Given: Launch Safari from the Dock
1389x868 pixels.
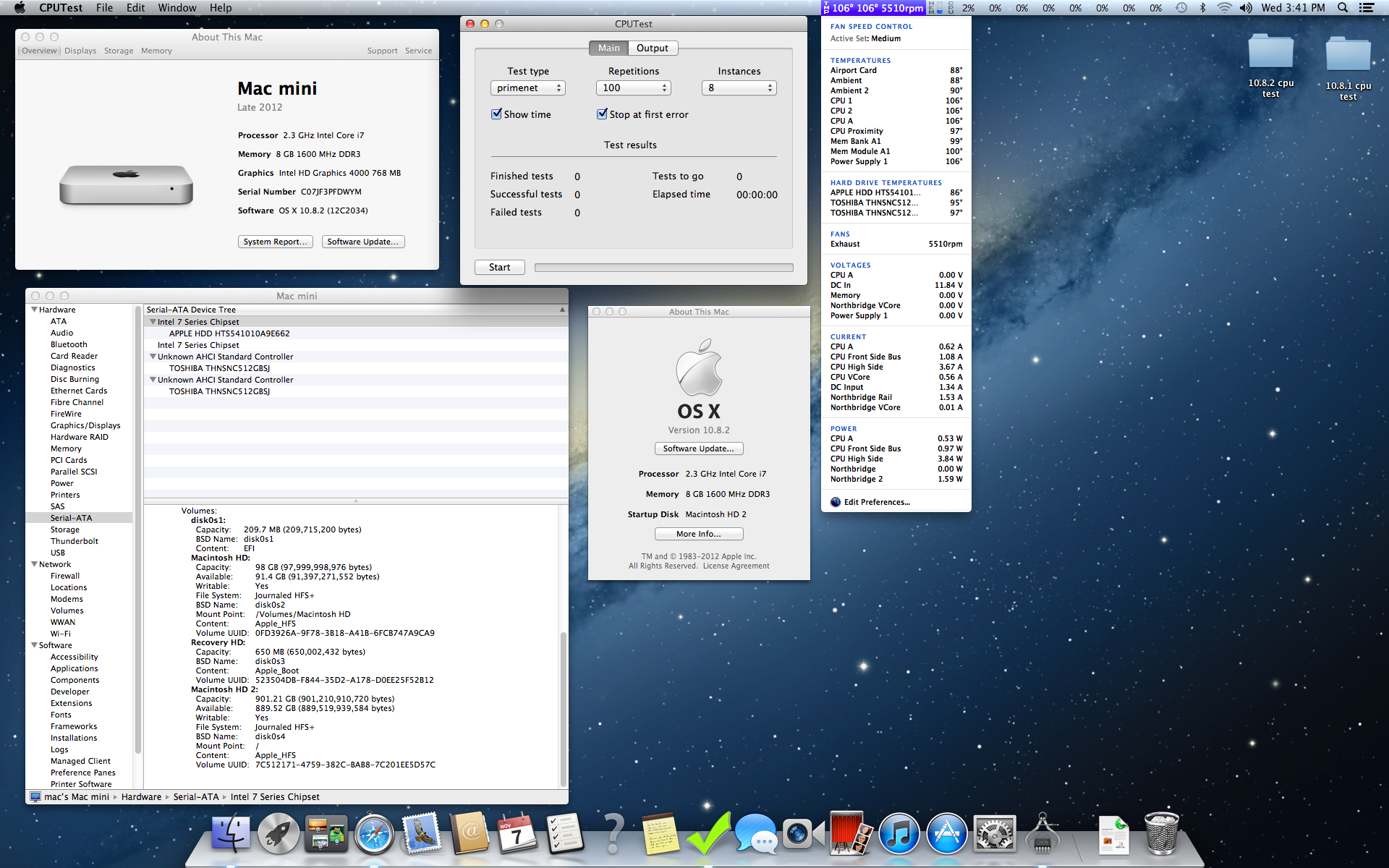Looking at the screenshot, I should click(x=374, y=834).
